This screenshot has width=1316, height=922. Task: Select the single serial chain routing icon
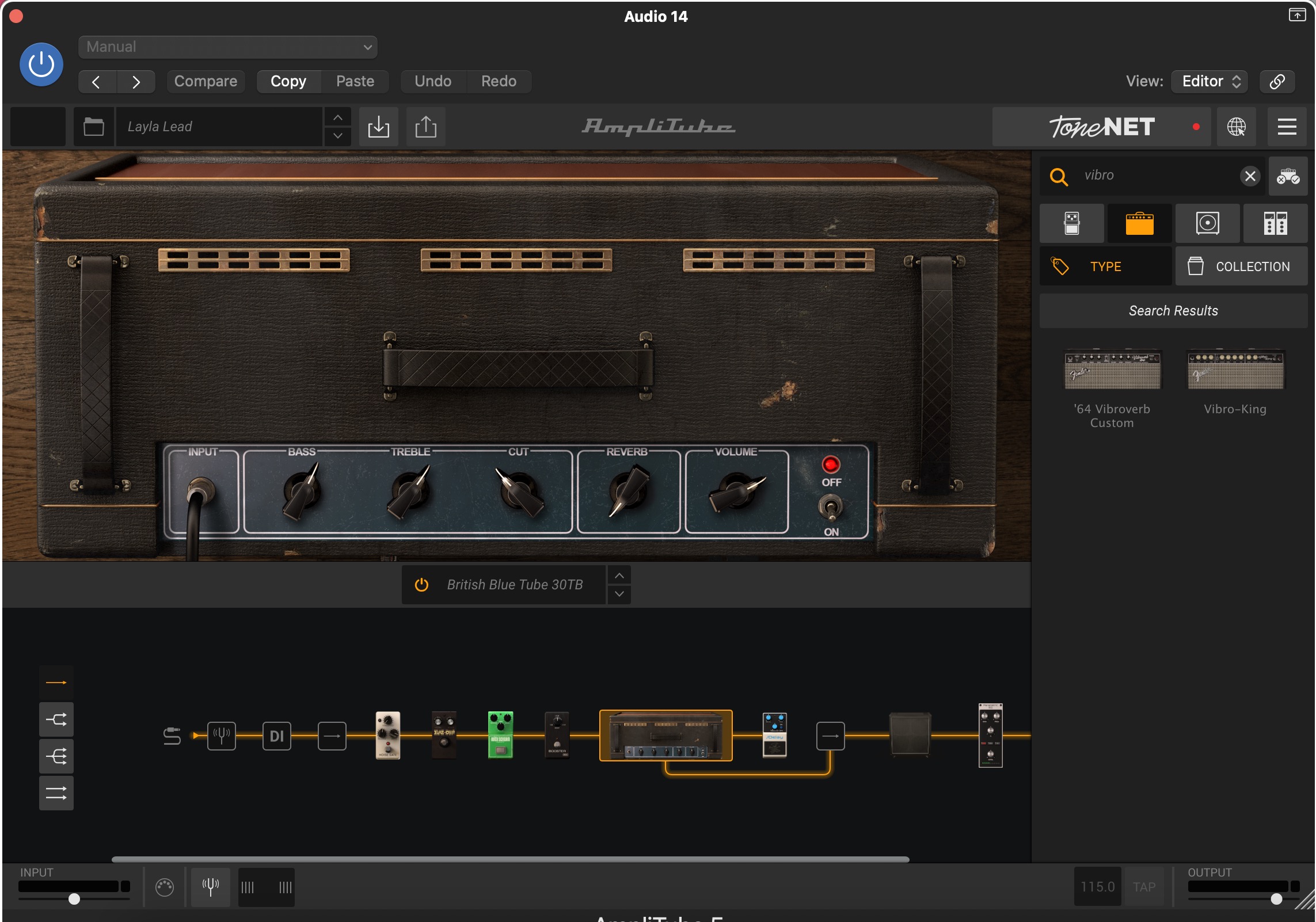coord(56,683)
